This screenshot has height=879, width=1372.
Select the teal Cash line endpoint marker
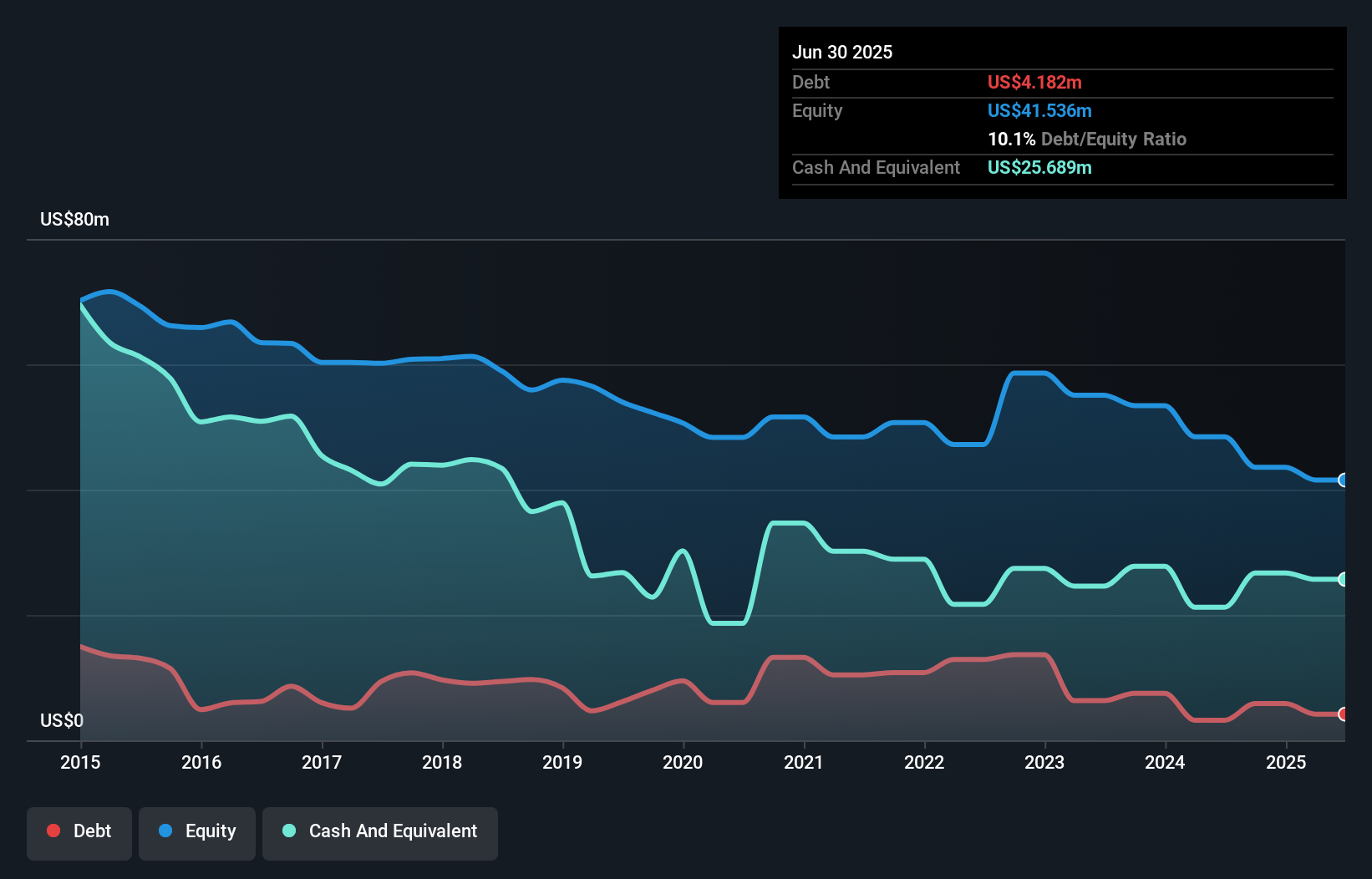[1343, 579]
